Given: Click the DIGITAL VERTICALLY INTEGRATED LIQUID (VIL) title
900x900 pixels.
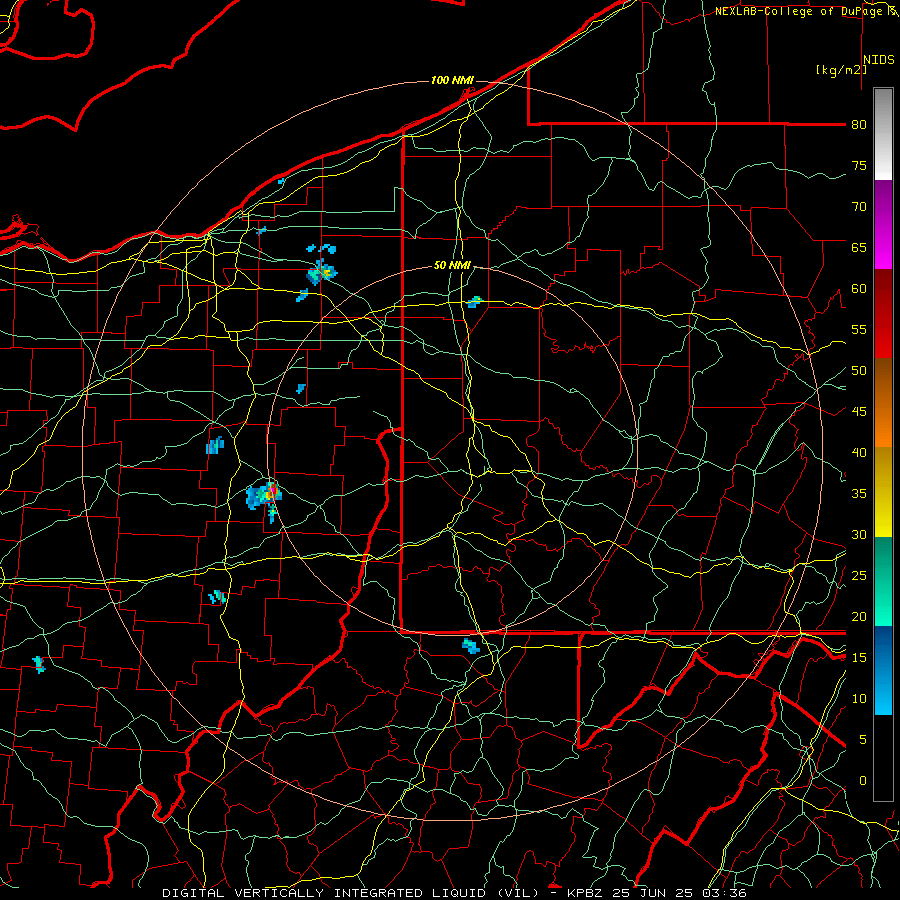Looking at the screenshot, I should click(x=351, y=893).
